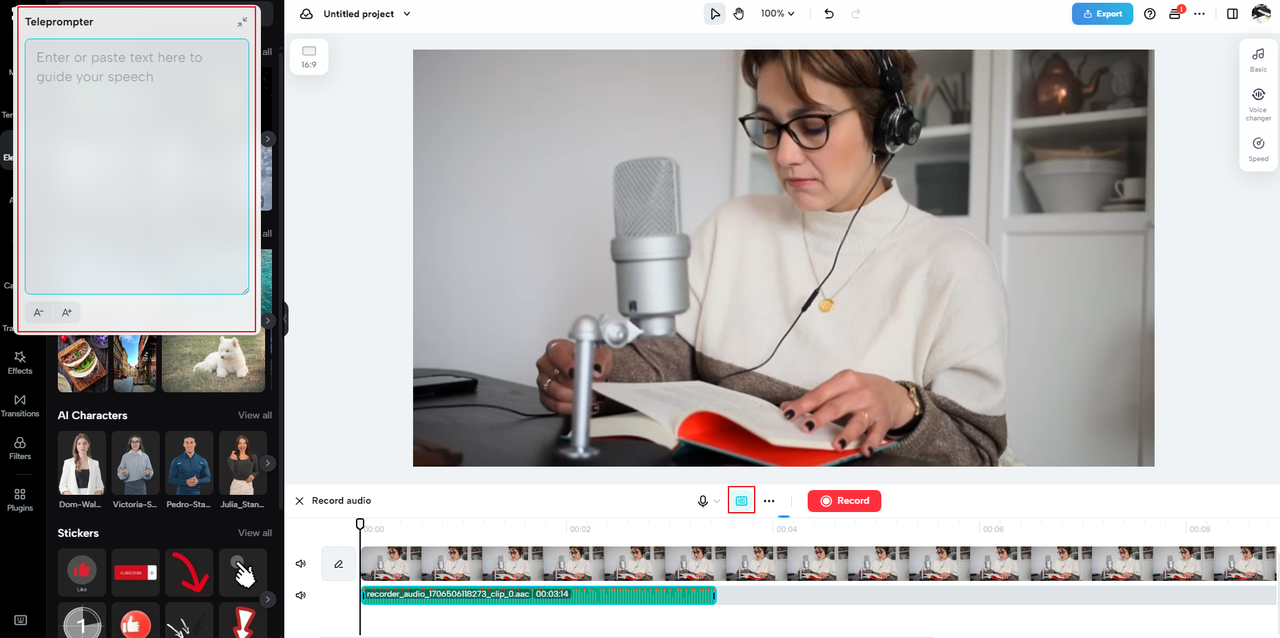Click the Untitled project name
The height and width of the screenshot is (638, 1280).
coord(359,14)
